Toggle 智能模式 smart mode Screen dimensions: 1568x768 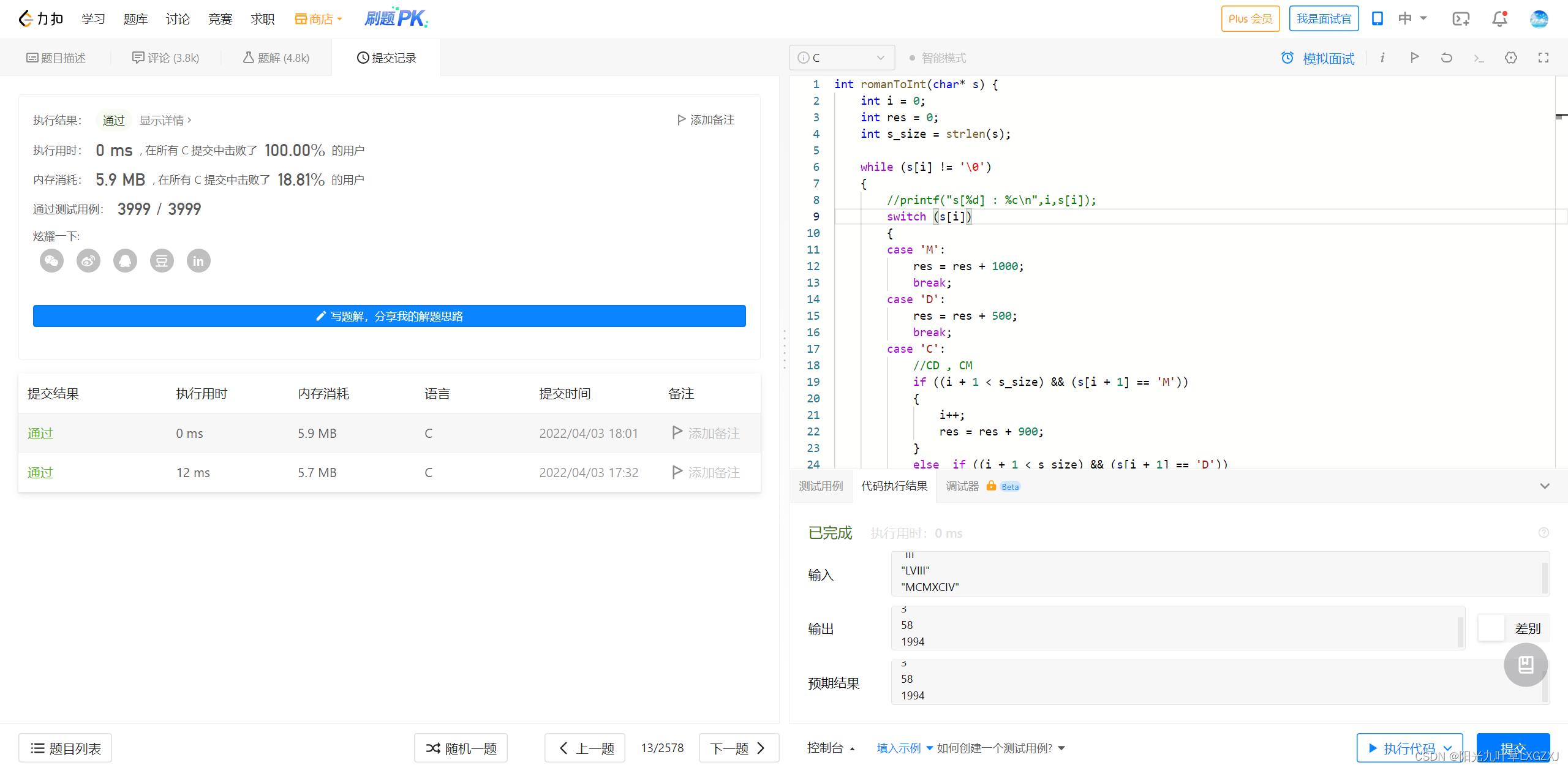click(938, 58)
